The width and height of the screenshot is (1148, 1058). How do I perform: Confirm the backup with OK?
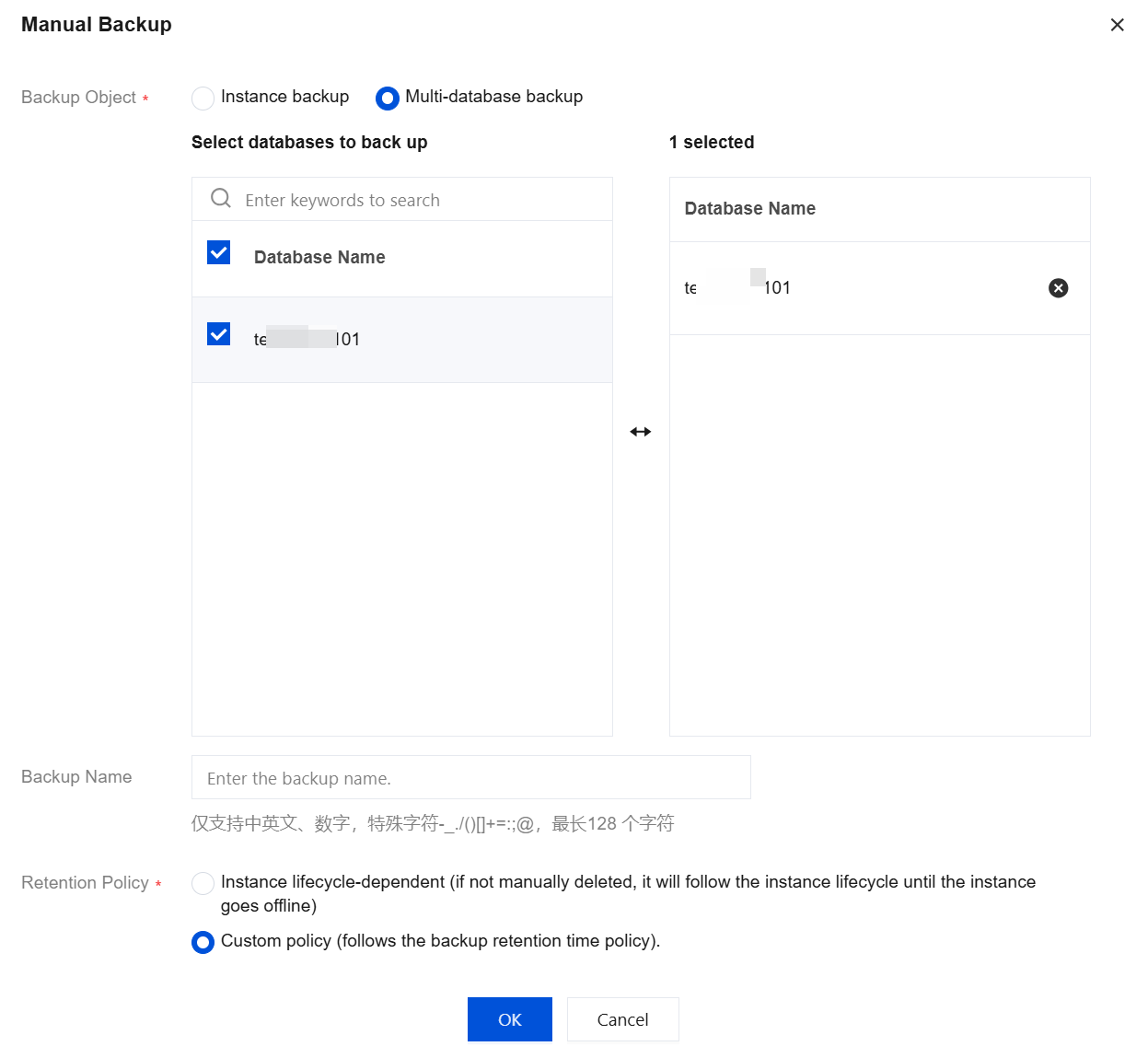pos(509,1019)
